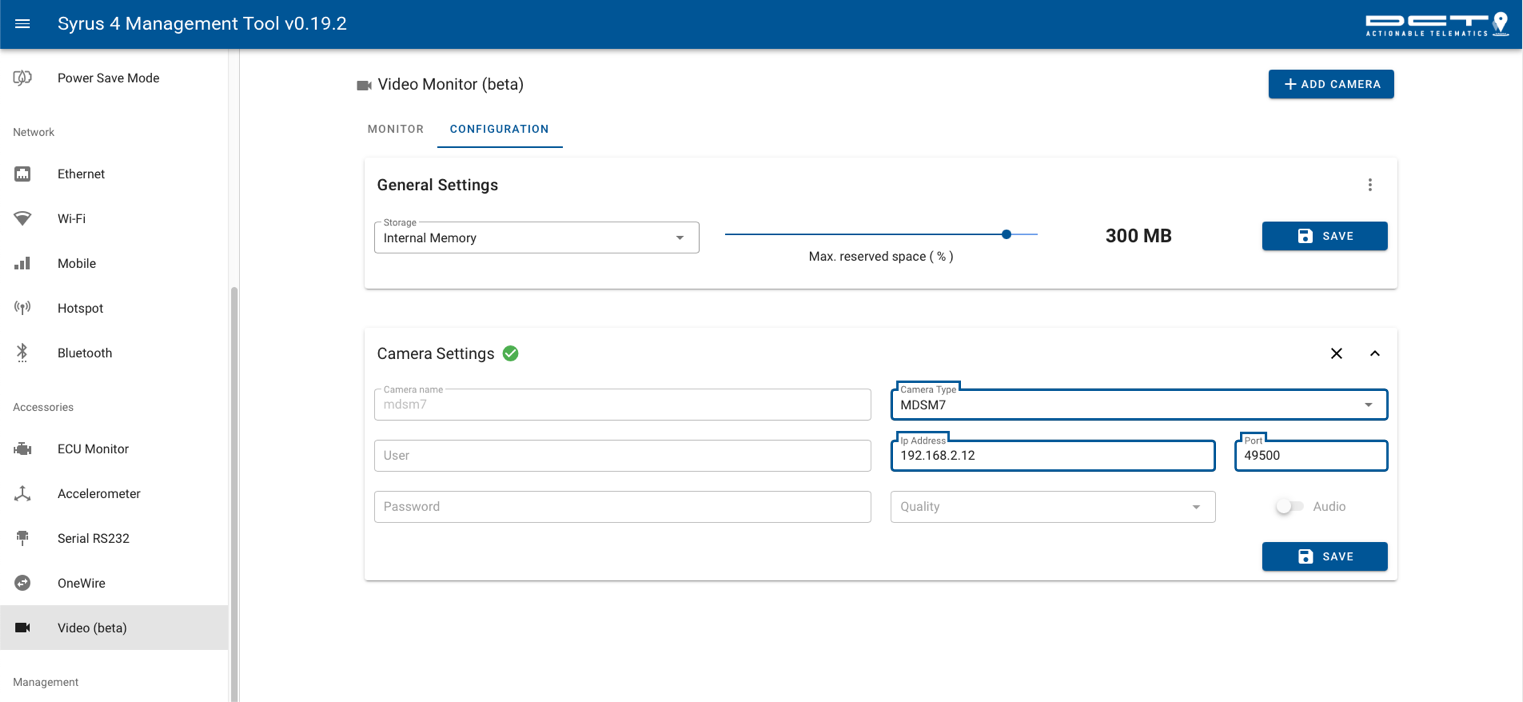Click the Serial RS232 connector icon
Screen dimensions: 1523x702
point(22,538)
